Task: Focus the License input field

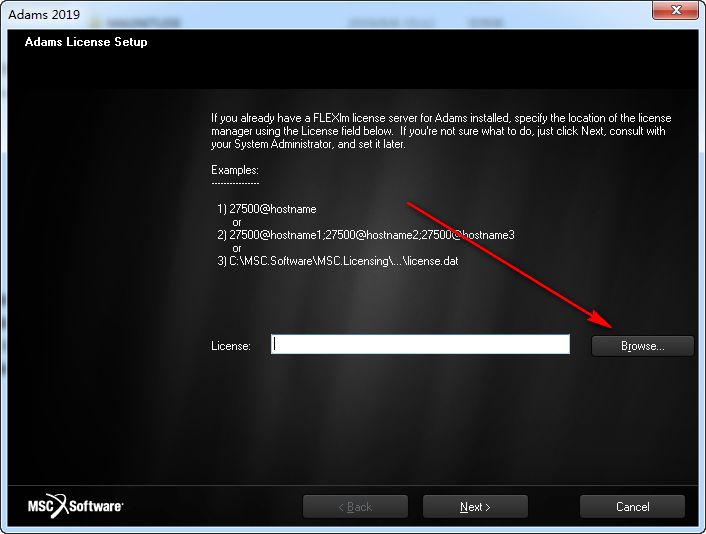Action: coord(420,344)
